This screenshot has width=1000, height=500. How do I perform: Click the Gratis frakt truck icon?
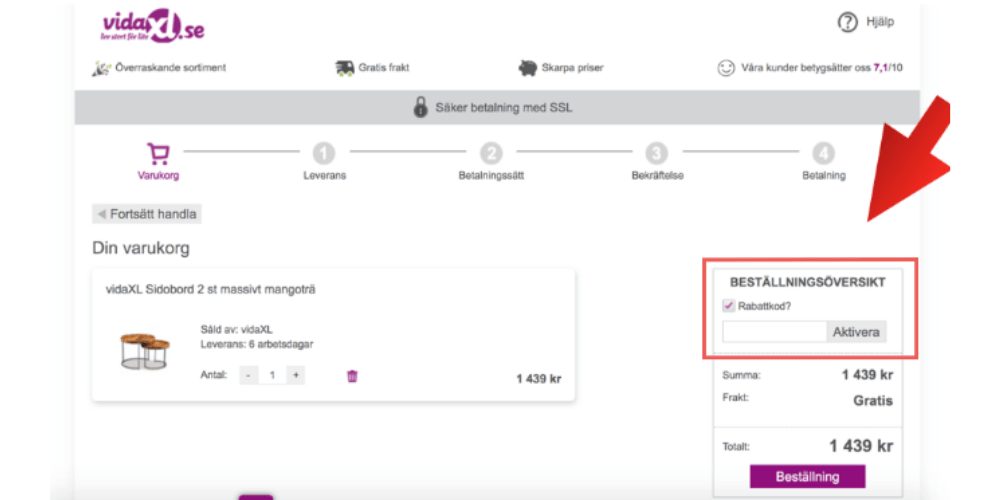(x=344, y=68)
